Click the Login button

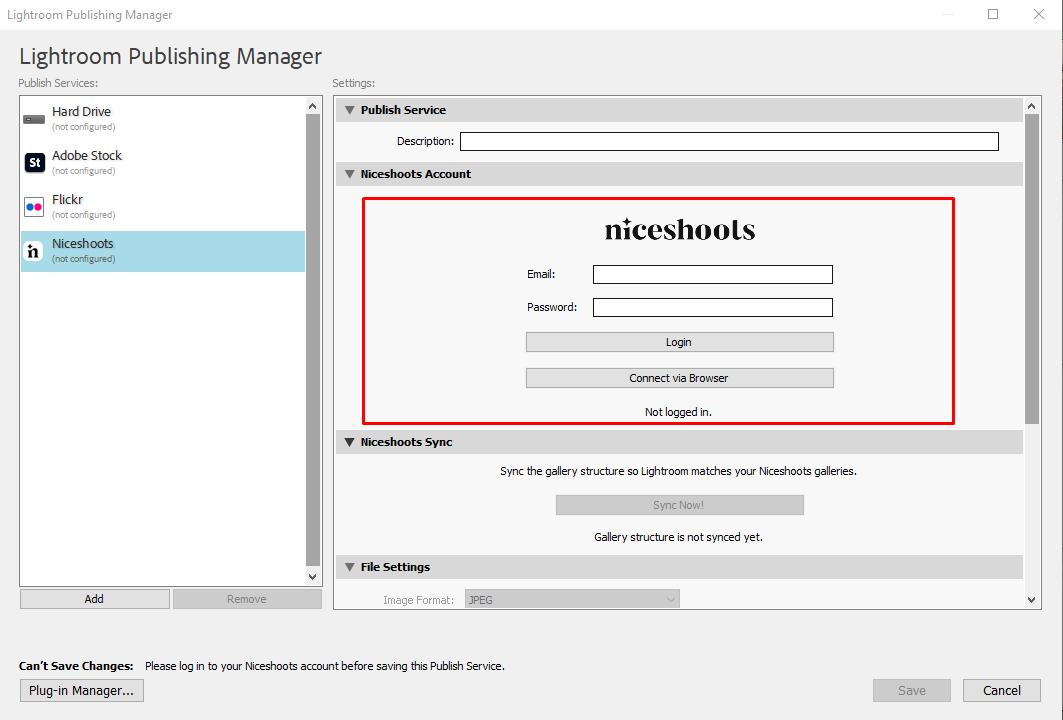(x=679, y=342)
